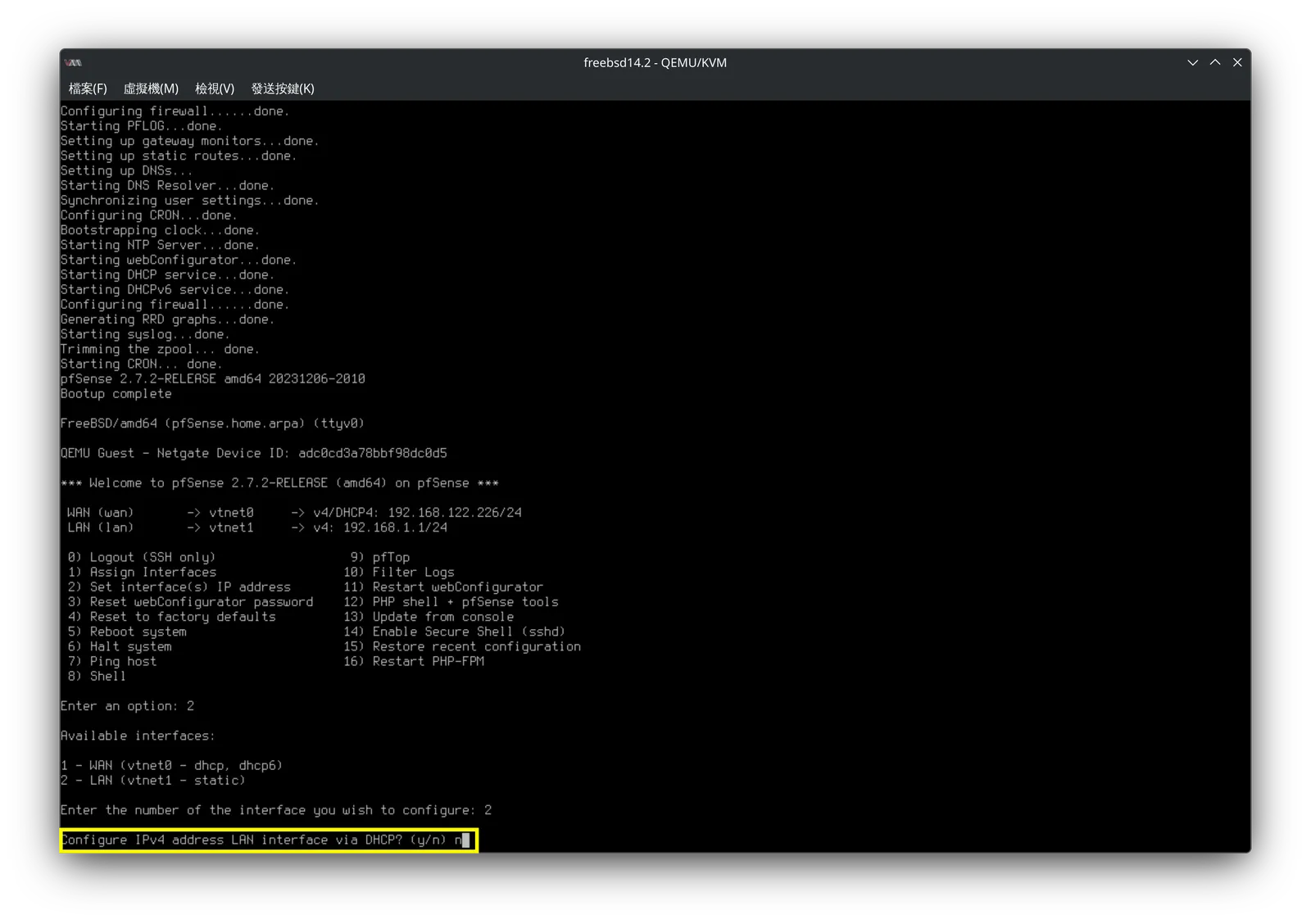This screenshot has height=924, width=1311.
Task: Click 'Starting PFLOG...done.' line
Action: point(141,125)
